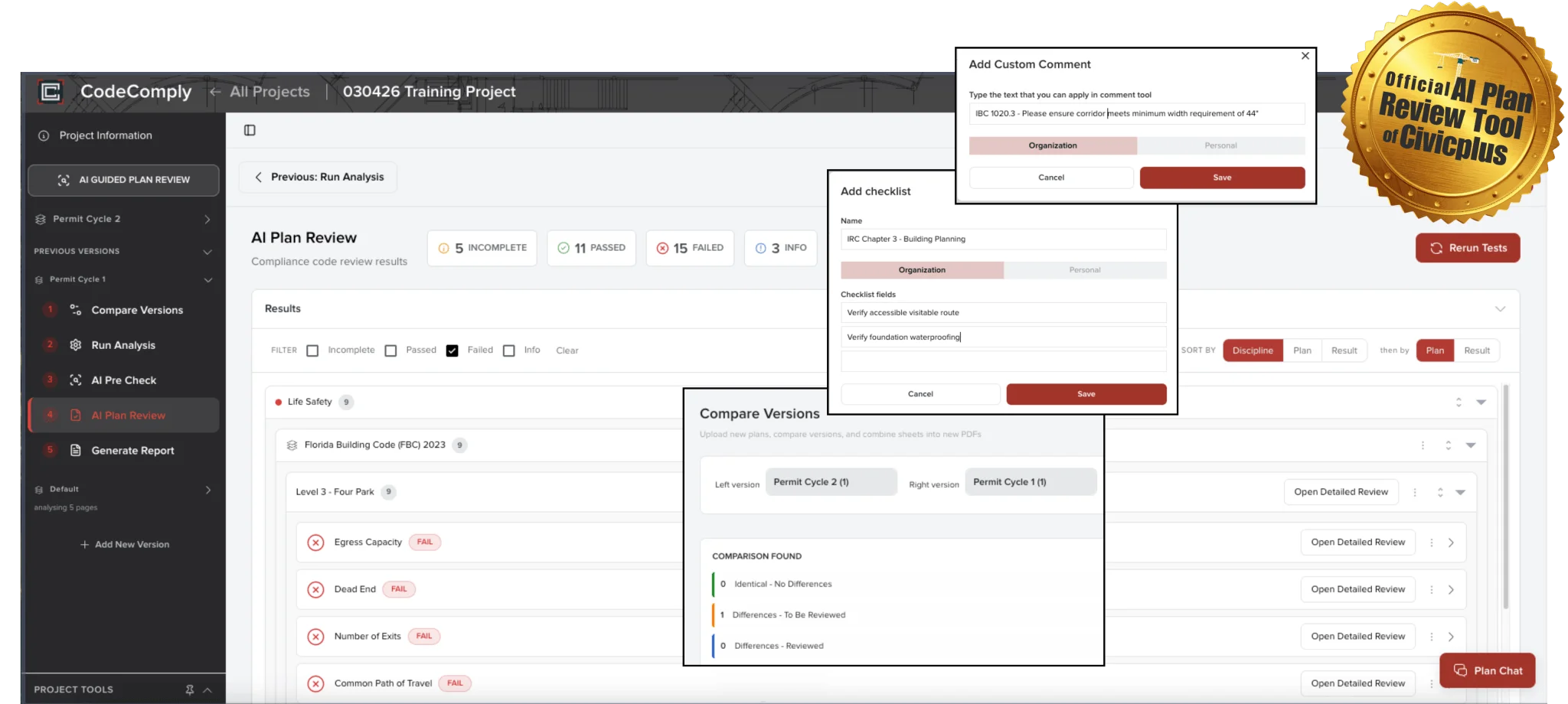Image resolution: width=1568 pixels, height=704 pixels.
Task: Select Personal in Add Custom Comment dialog
Action: pyautogui.click(x=1221, y=145)
